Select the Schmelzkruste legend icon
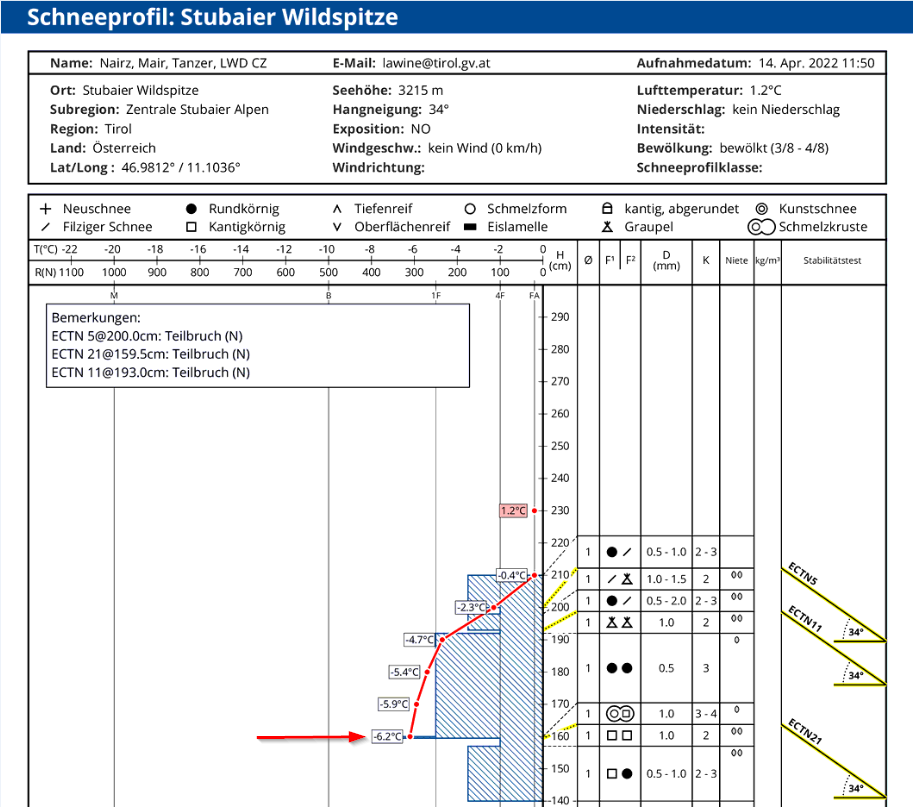 [761, 226]
